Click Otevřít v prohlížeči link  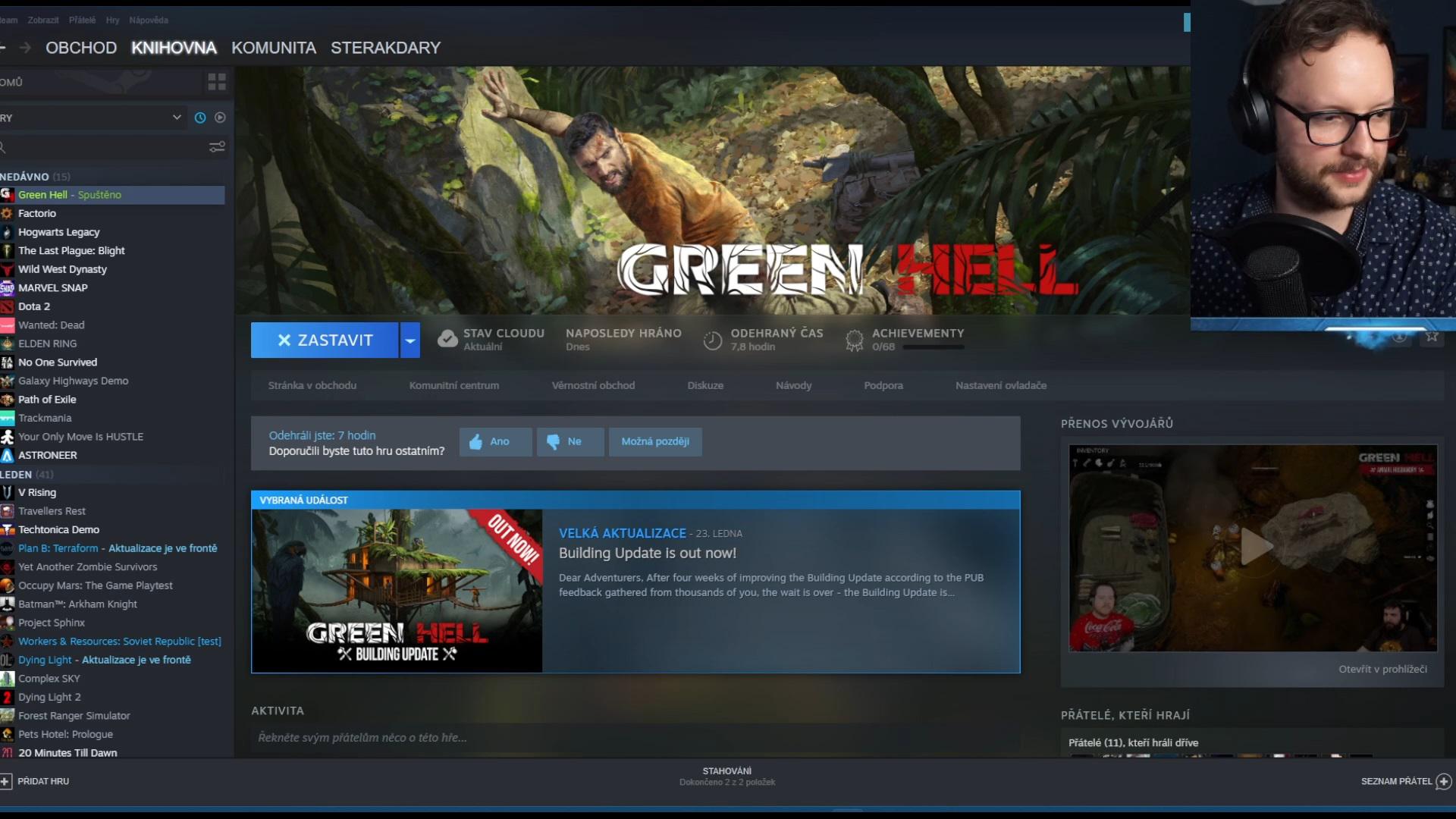(1382, 669)
